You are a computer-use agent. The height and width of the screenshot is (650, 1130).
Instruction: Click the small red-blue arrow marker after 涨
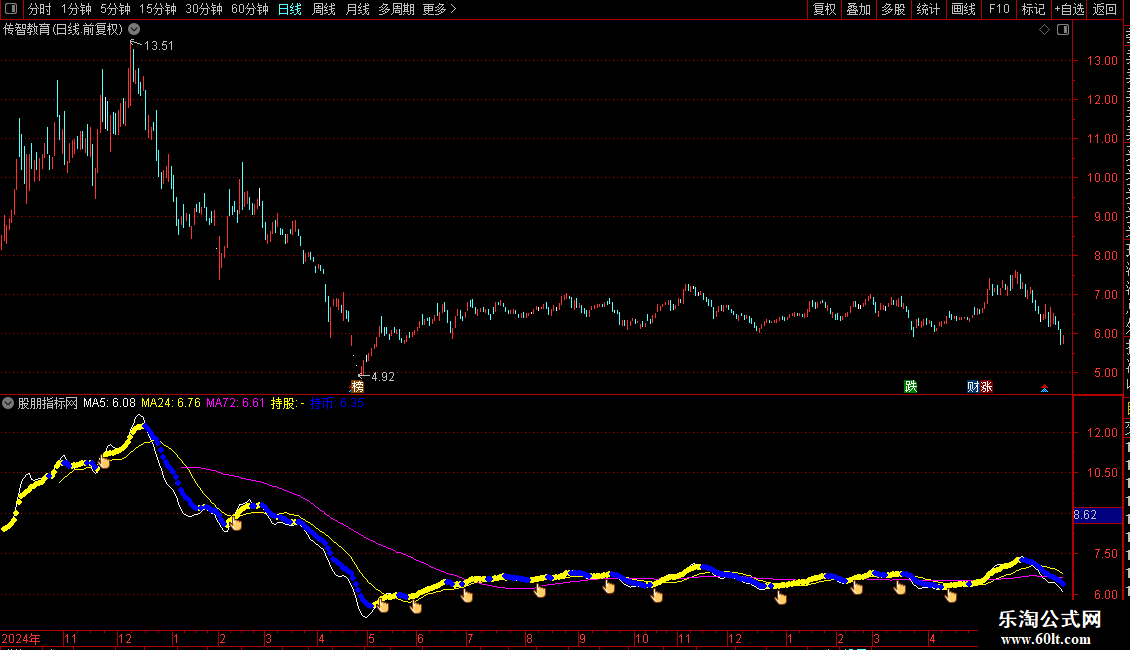[1044, 388]
